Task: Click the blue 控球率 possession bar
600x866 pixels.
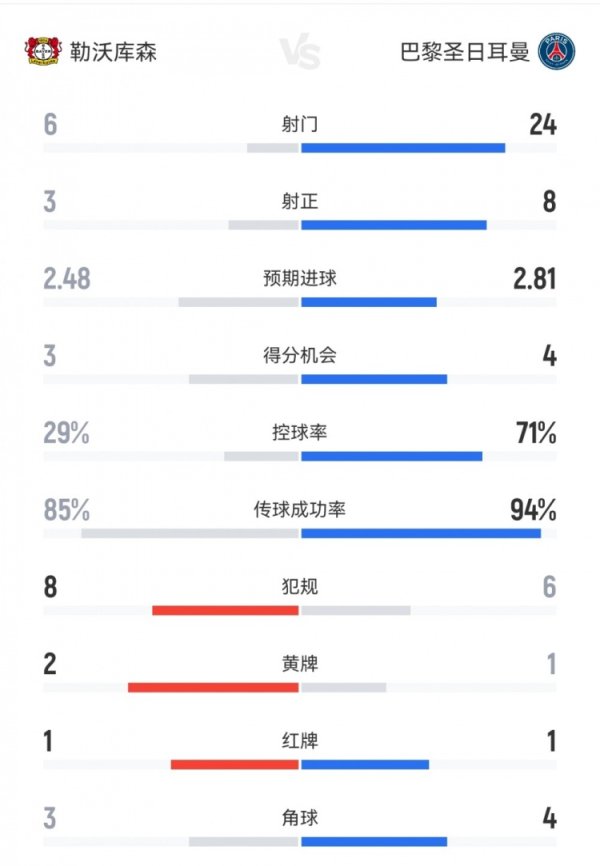Action: click(391, 456)
